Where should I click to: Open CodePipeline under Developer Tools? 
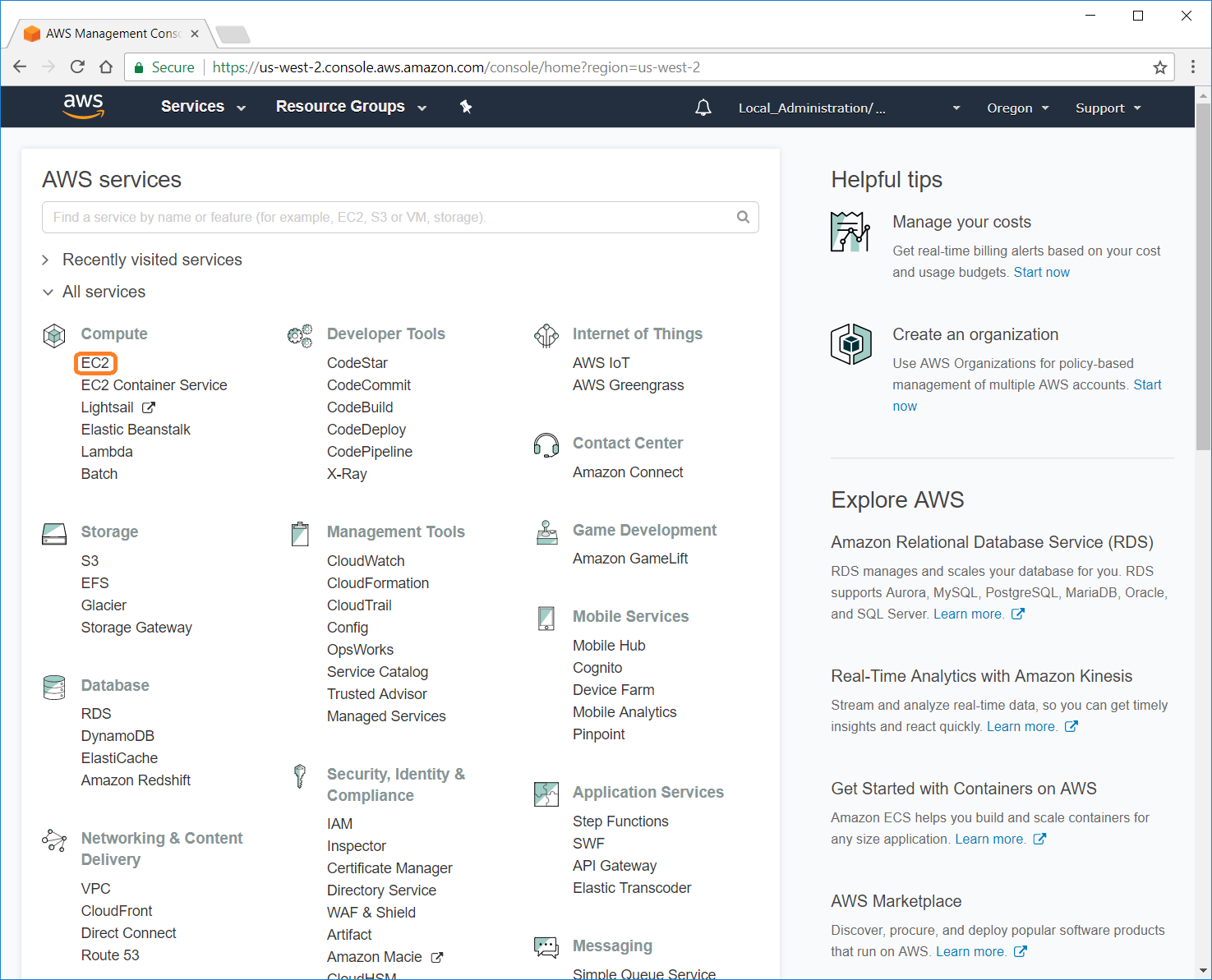[370, 452]
